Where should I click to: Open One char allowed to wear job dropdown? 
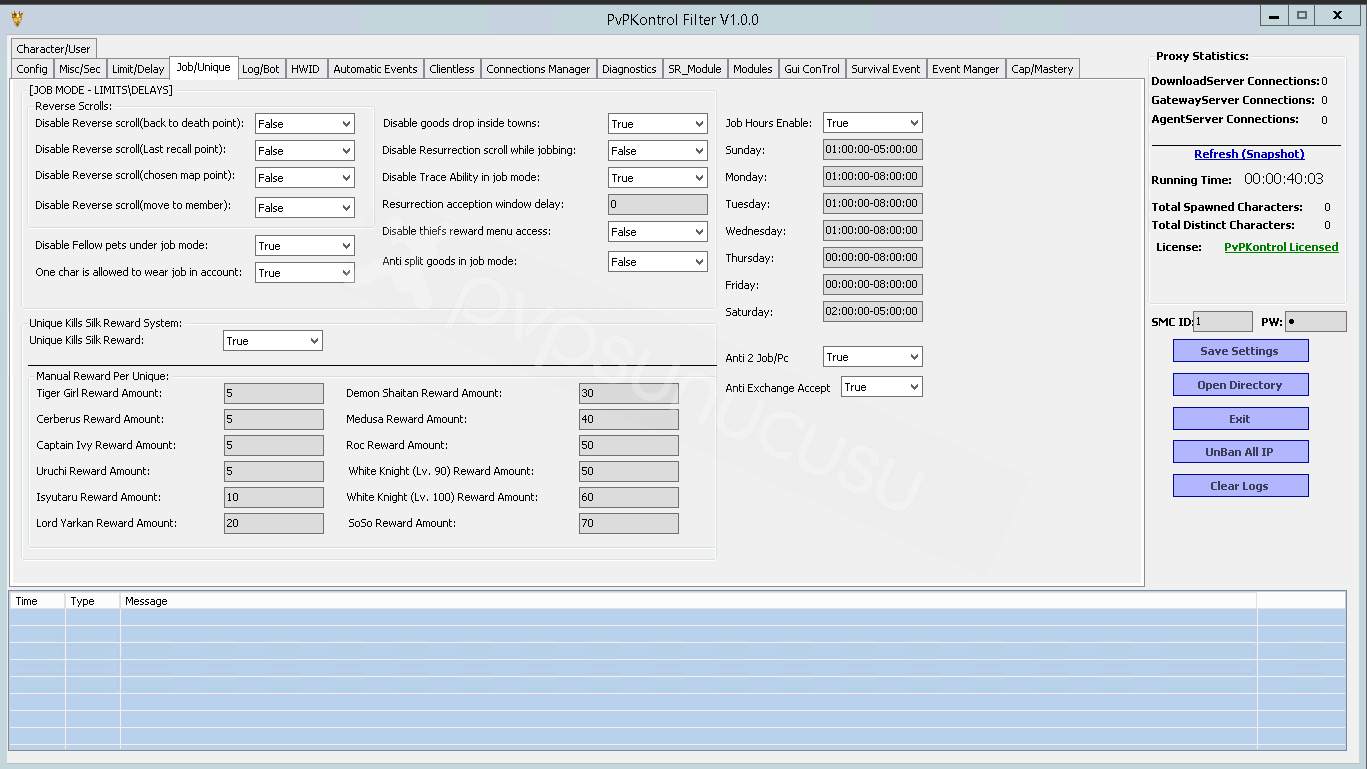pyautogui.click(x=305, y=273)
